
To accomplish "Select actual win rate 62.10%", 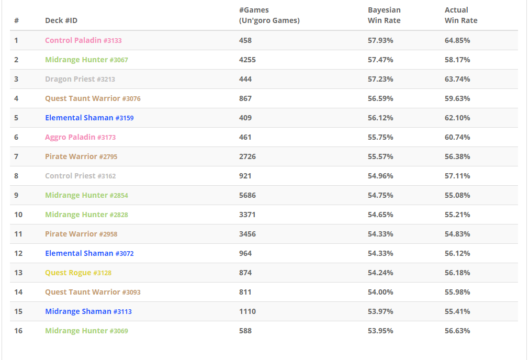I will [x=457, y=118].
